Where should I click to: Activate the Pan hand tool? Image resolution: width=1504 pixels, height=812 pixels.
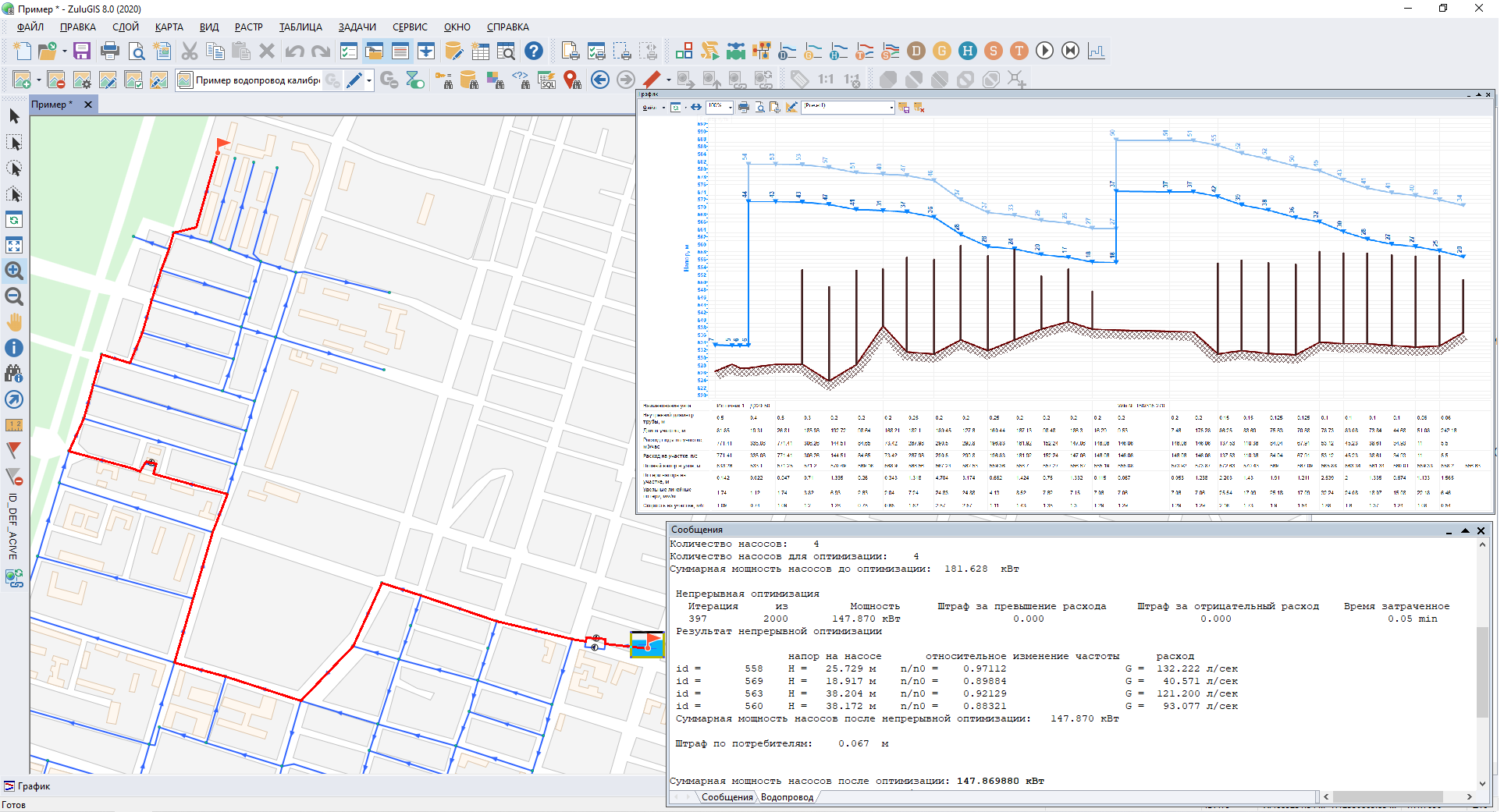tap(14, 323)
